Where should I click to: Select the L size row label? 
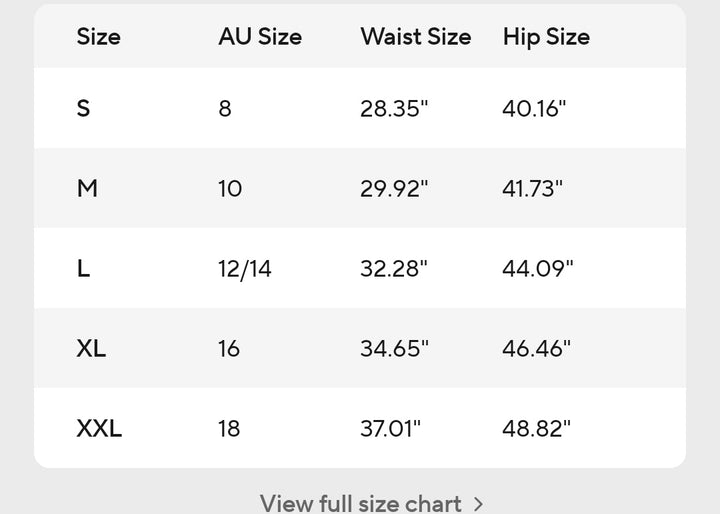click(83, 268)
